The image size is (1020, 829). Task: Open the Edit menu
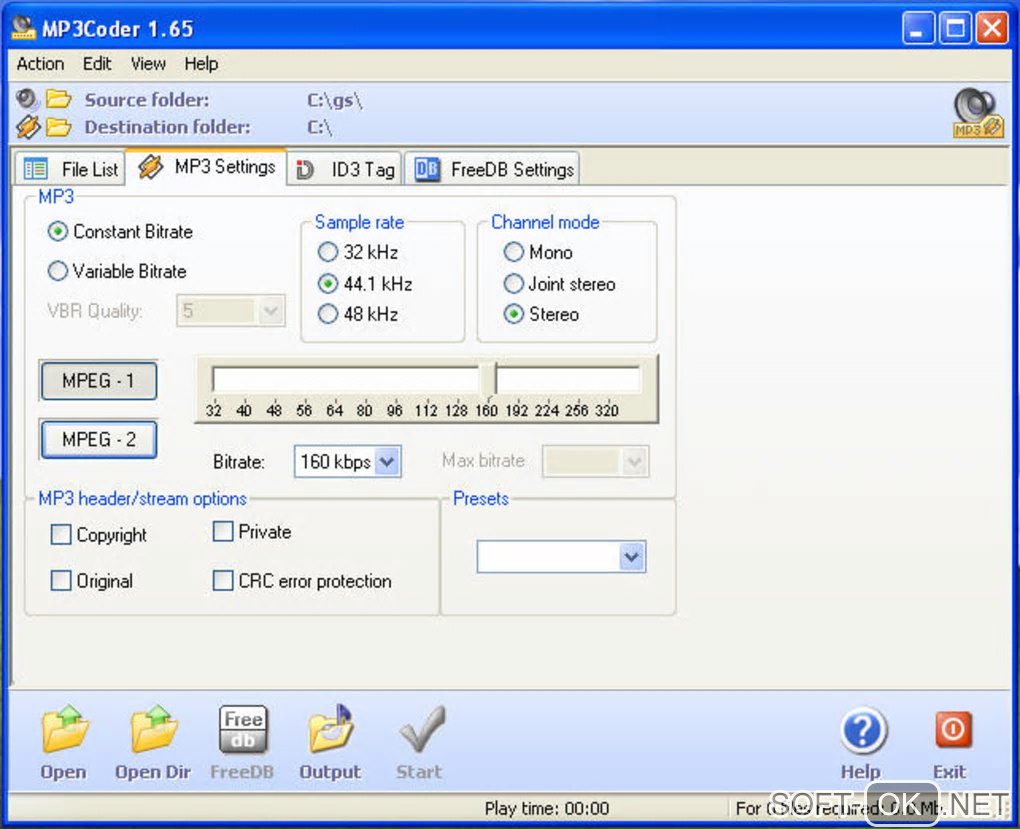click(x=97, y=64)
